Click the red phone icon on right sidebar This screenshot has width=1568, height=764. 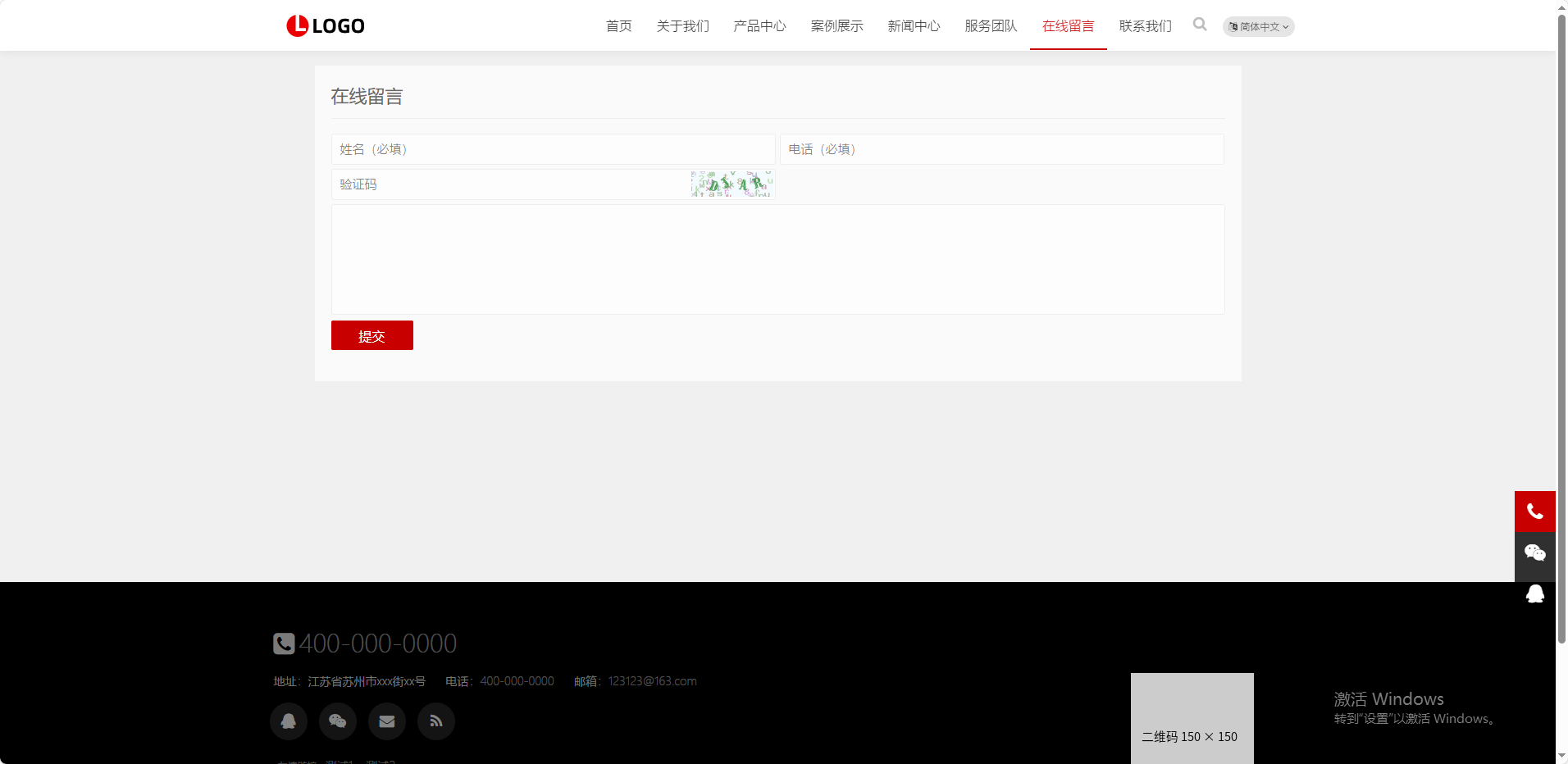coord(1534,512)
